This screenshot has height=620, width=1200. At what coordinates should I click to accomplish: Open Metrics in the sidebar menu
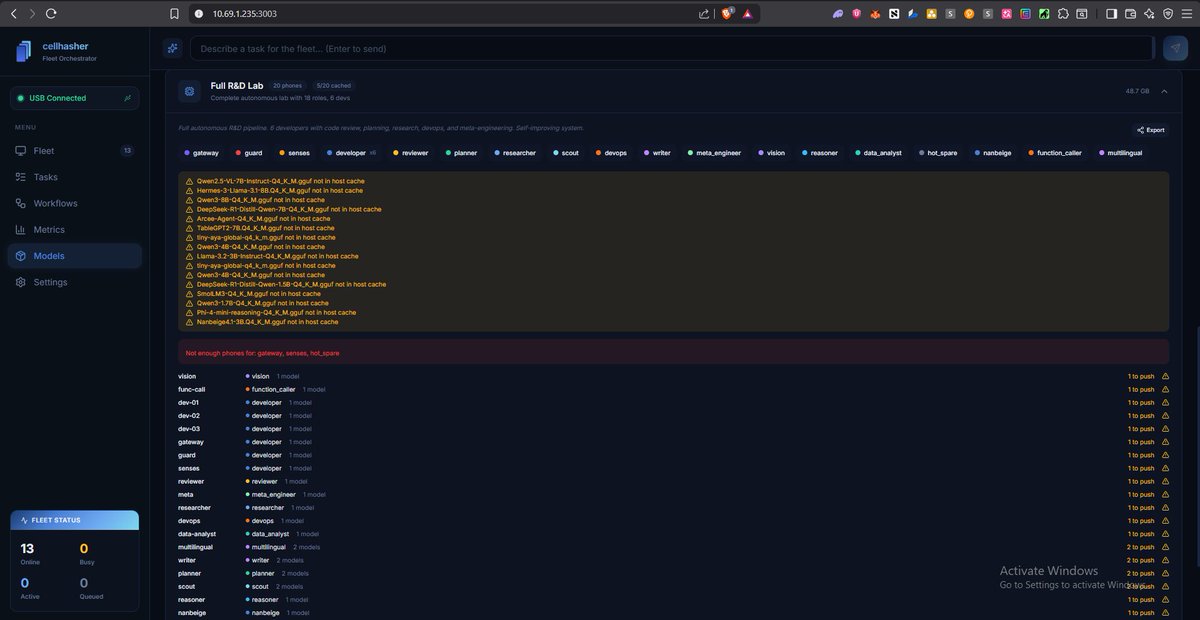(x=75, y=230)
